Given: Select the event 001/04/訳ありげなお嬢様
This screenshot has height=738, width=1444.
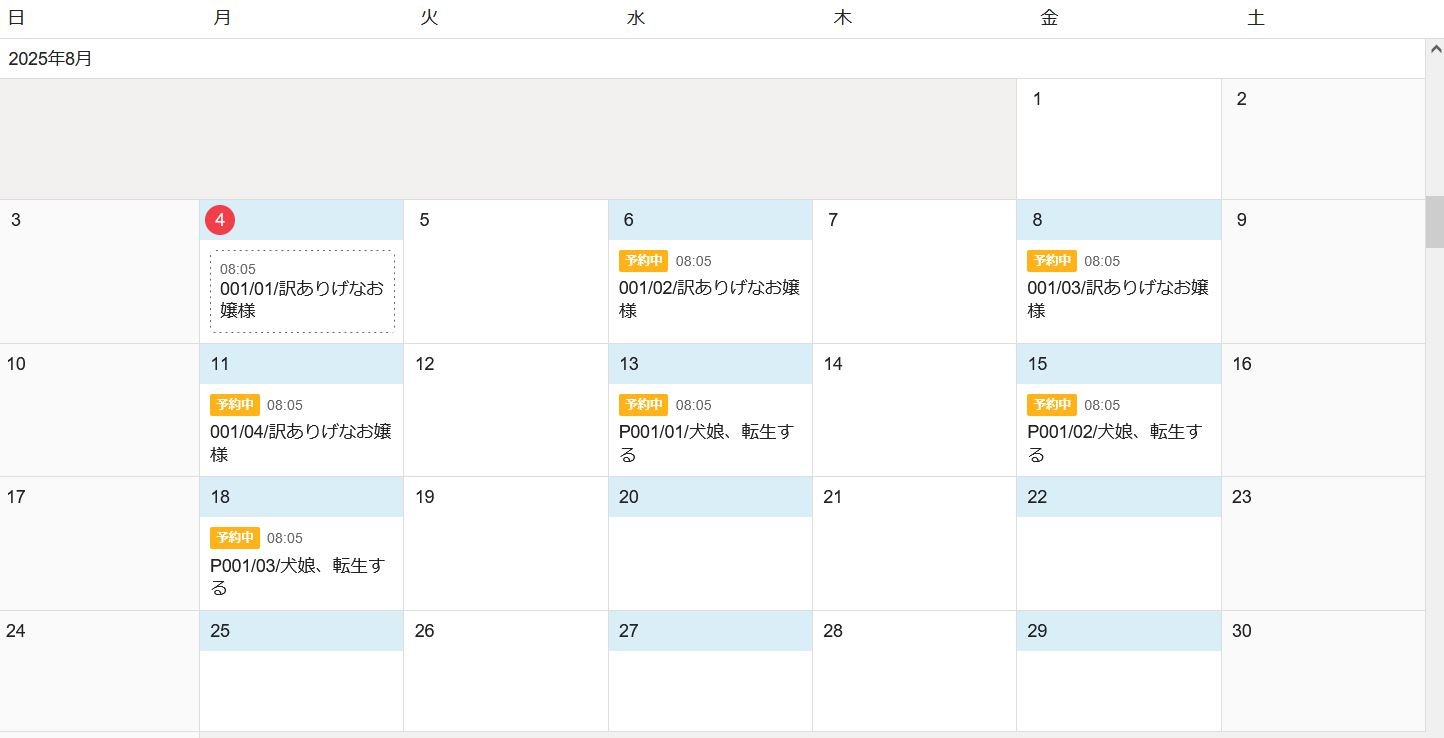Looking at the screenshot, I should tap(300, 442).
